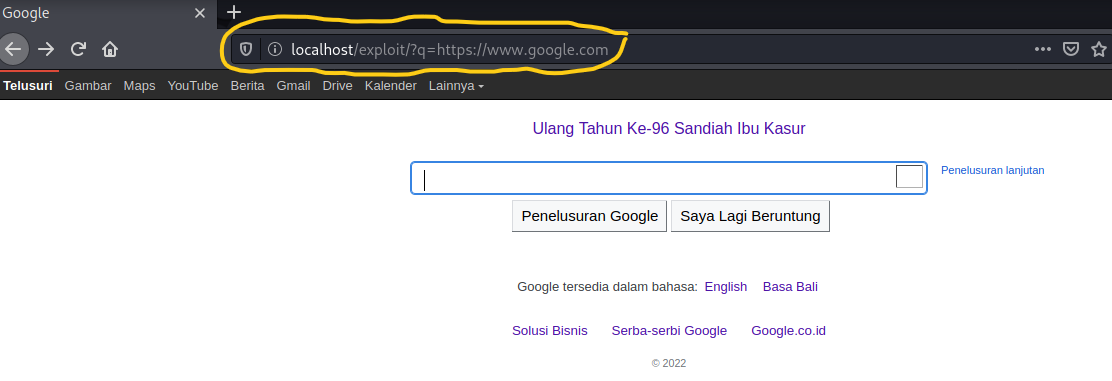Open Solusi Bisnis link
This screenshot has height=381, width=1112.
pyautogui.click(x=550, y=331)
